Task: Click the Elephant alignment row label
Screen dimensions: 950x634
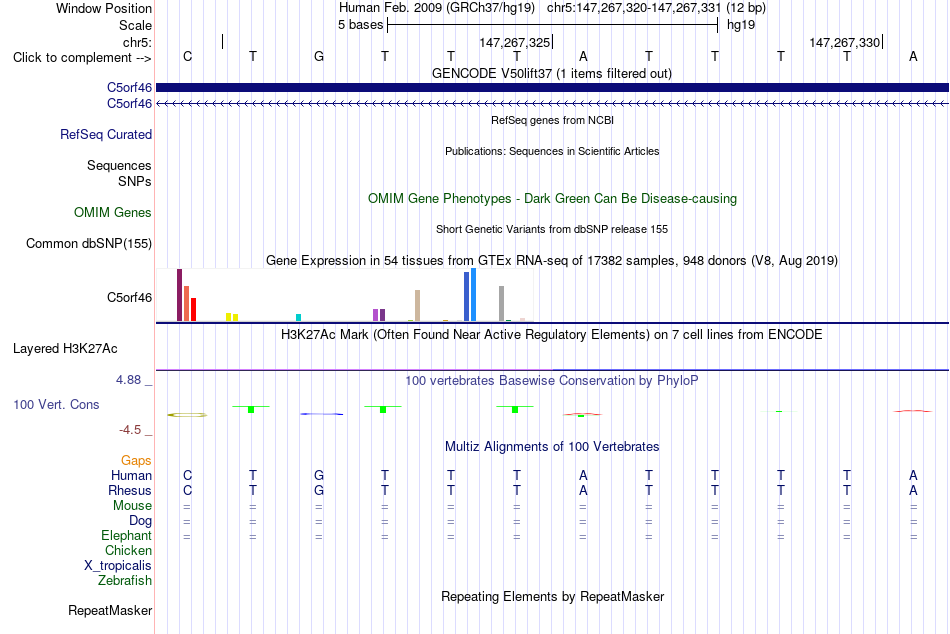Action: click(x=126, y=536)
